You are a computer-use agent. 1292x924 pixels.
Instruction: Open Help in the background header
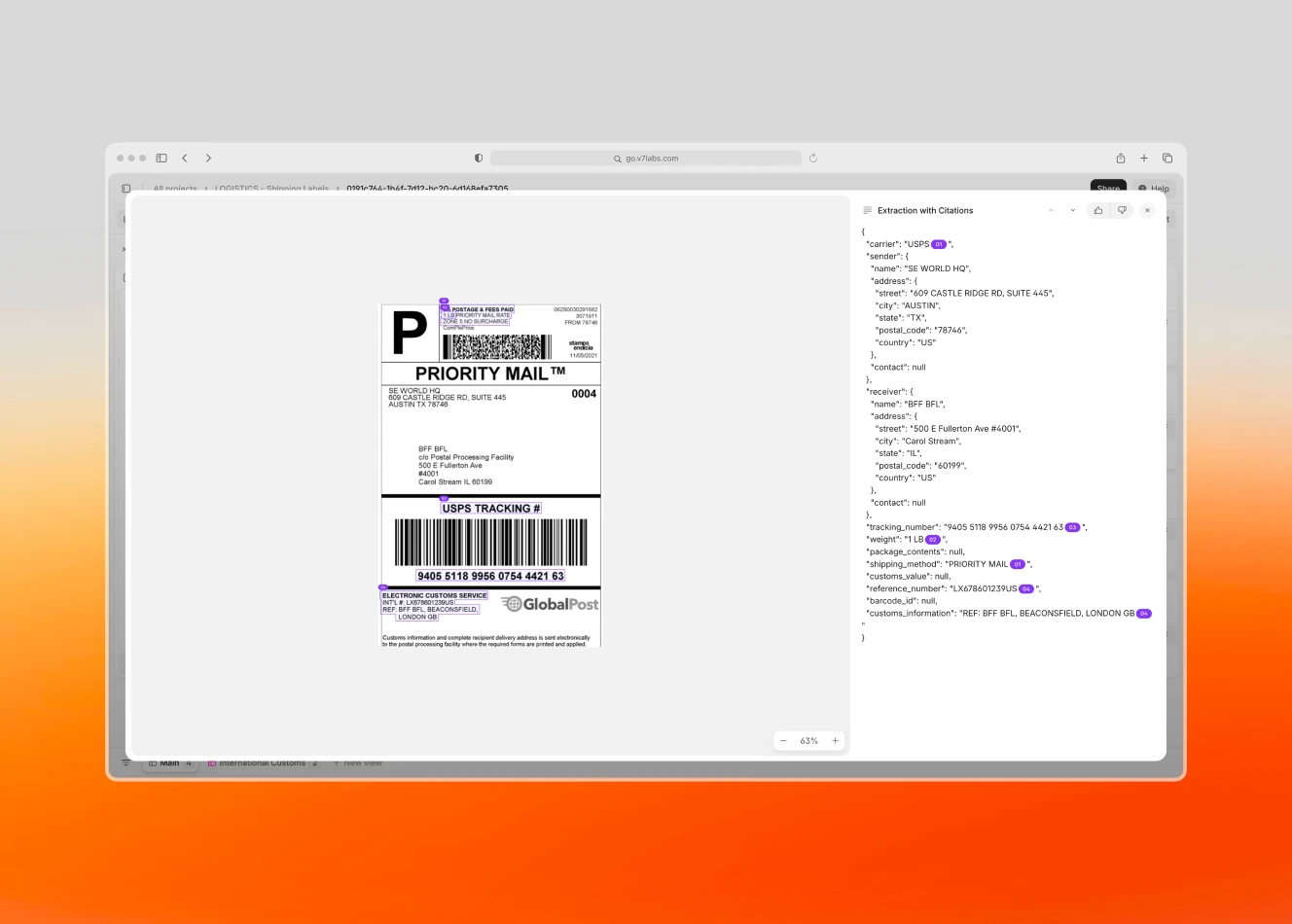click(1154, 188)
